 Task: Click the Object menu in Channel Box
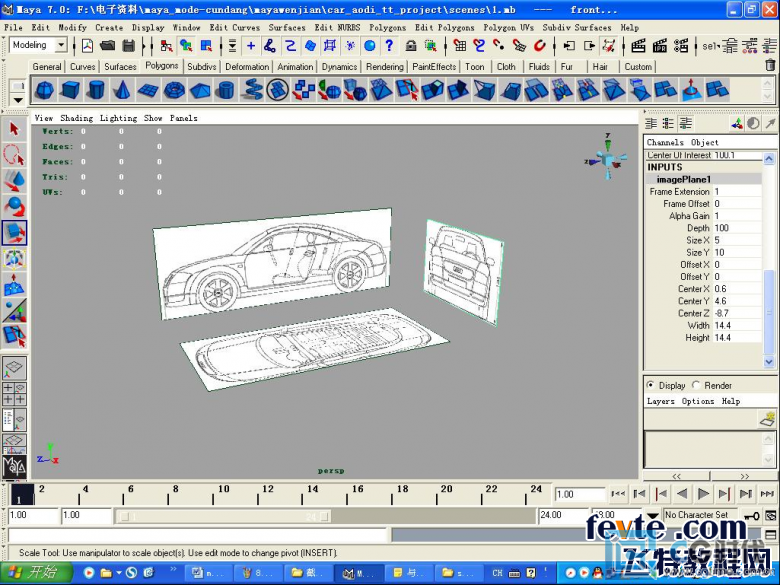point(704,142)
